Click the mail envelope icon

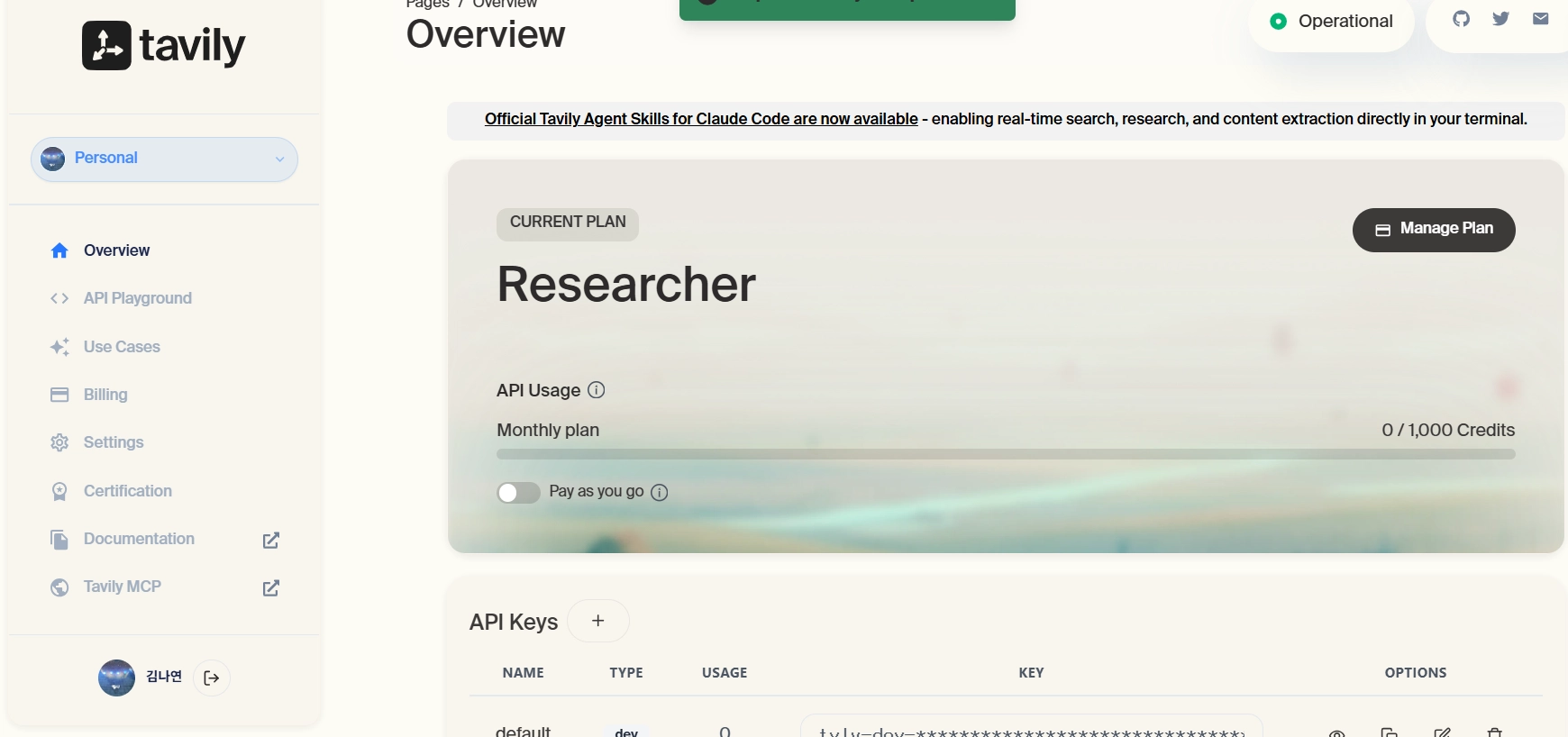click(1541, 19)
